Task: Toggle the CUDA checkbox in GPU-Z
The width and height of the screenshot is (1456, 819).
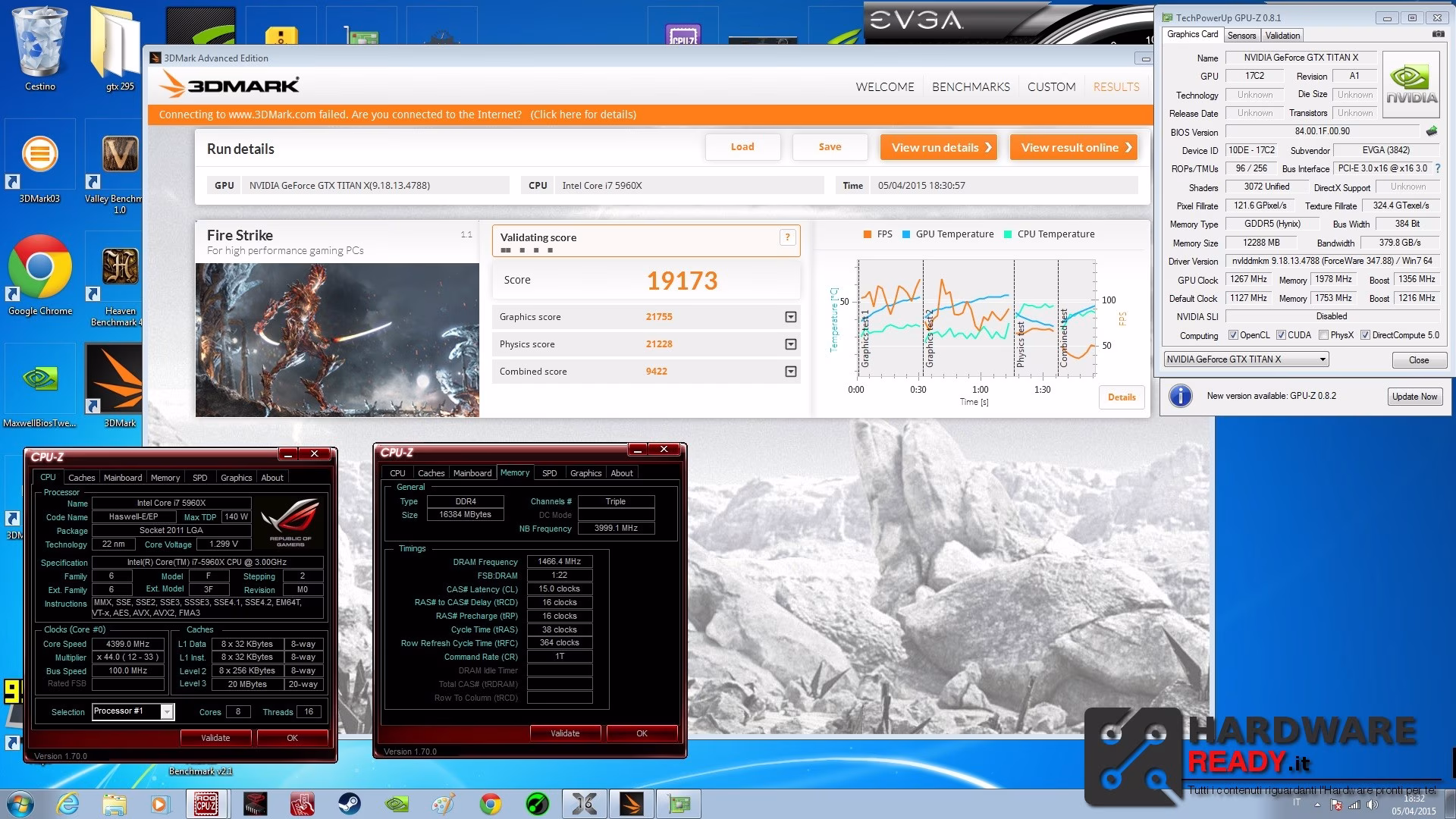Action: pos(1281,335)
